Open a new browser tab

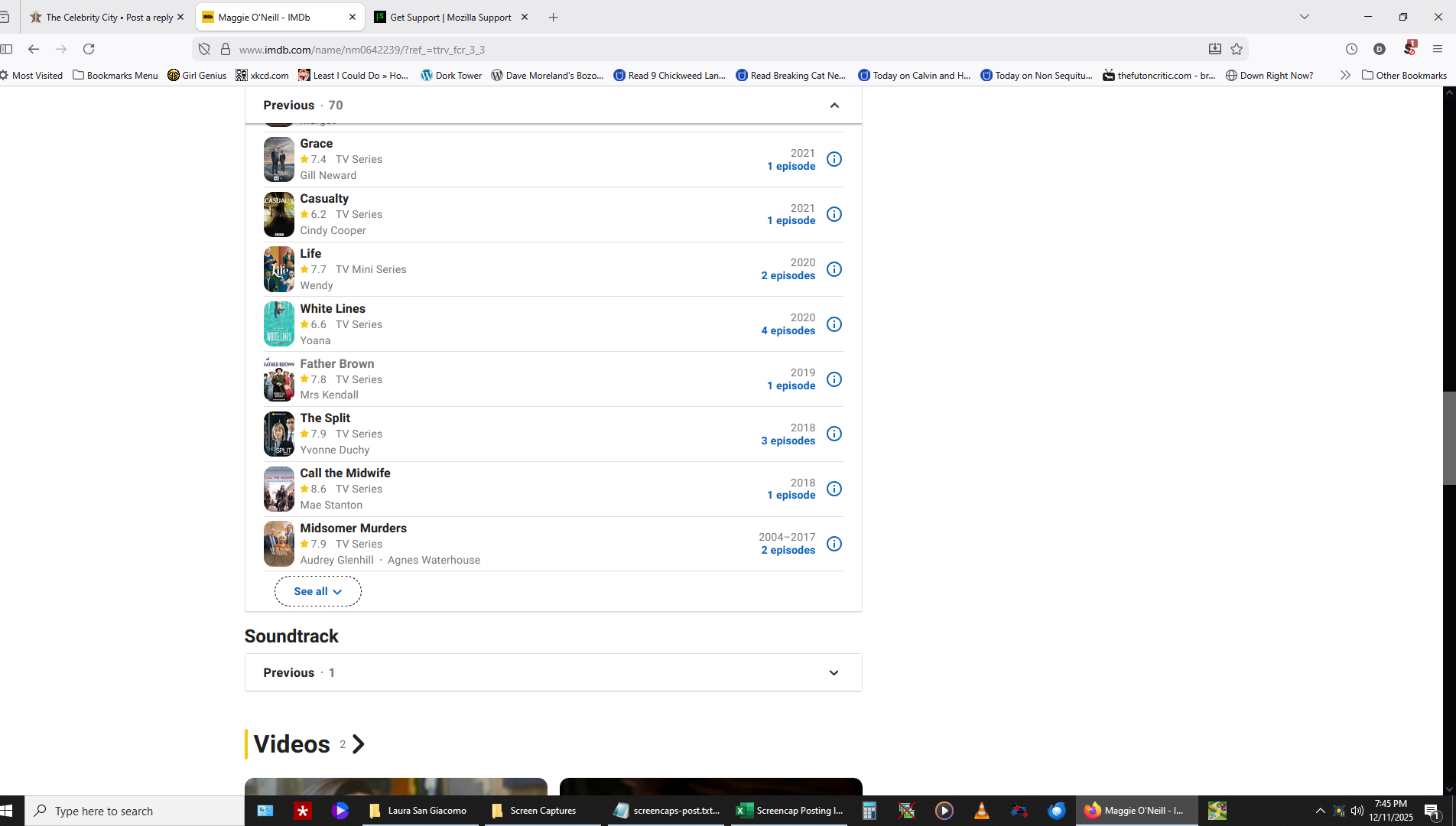(554, 17)
